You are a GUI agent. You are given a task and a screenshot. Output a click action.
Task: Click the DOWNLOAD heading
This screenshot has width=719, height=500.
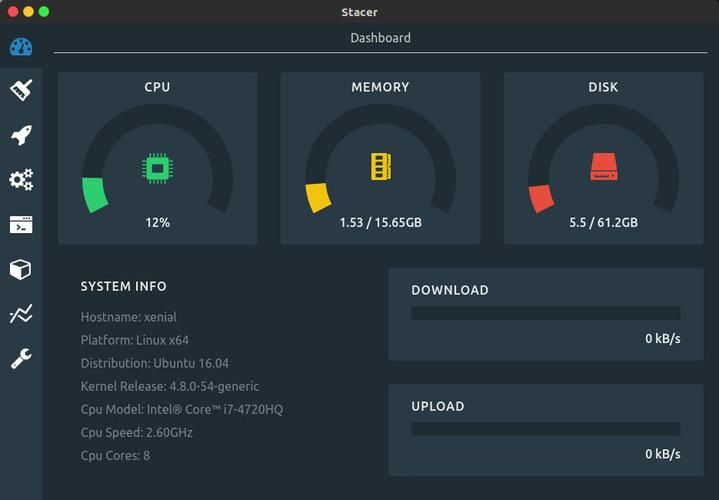(450, 290)
